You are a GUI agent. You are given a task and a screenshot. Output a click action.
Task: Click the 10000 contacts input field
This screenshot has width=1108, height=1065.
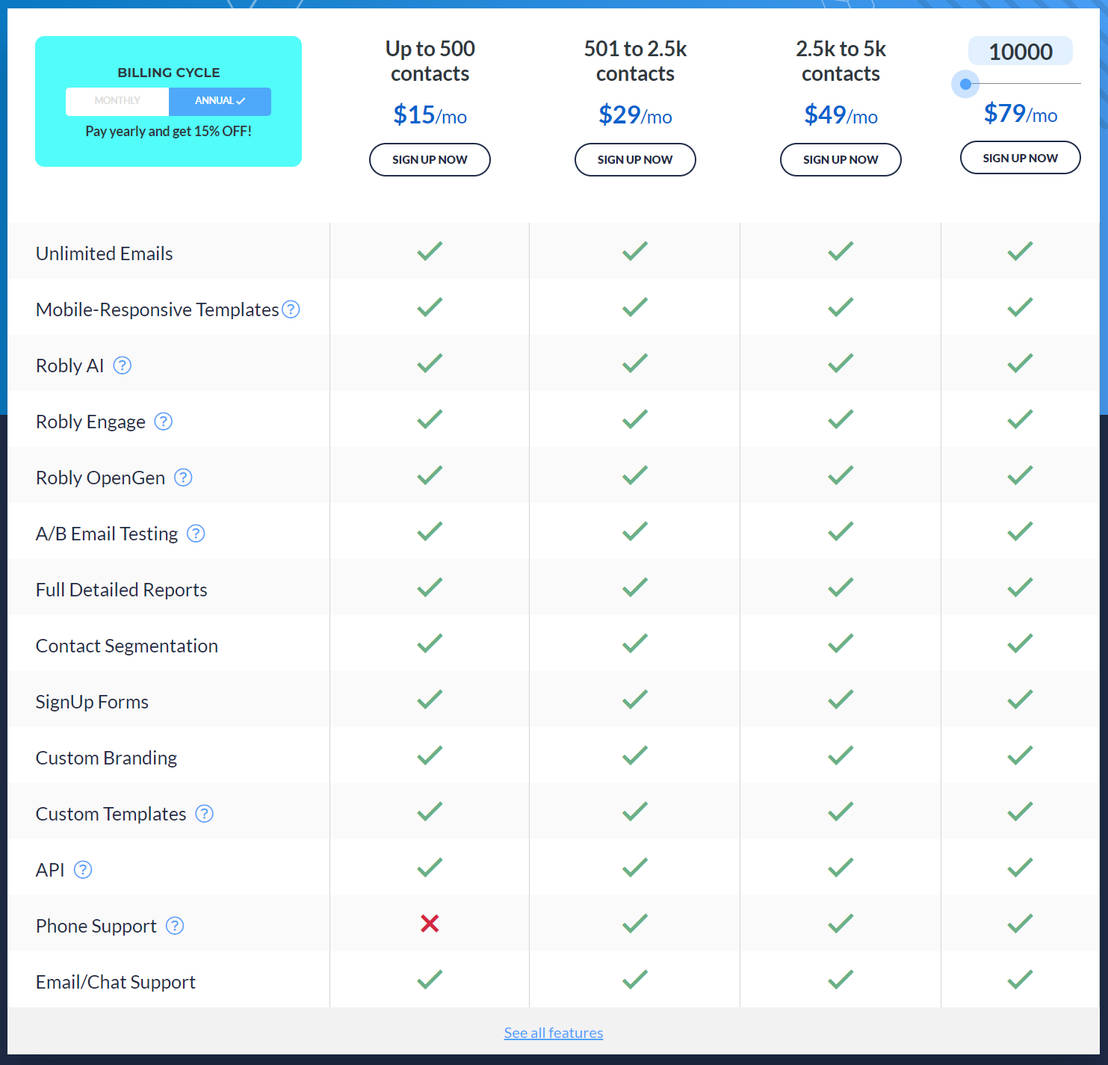[x=1020, y=52]
